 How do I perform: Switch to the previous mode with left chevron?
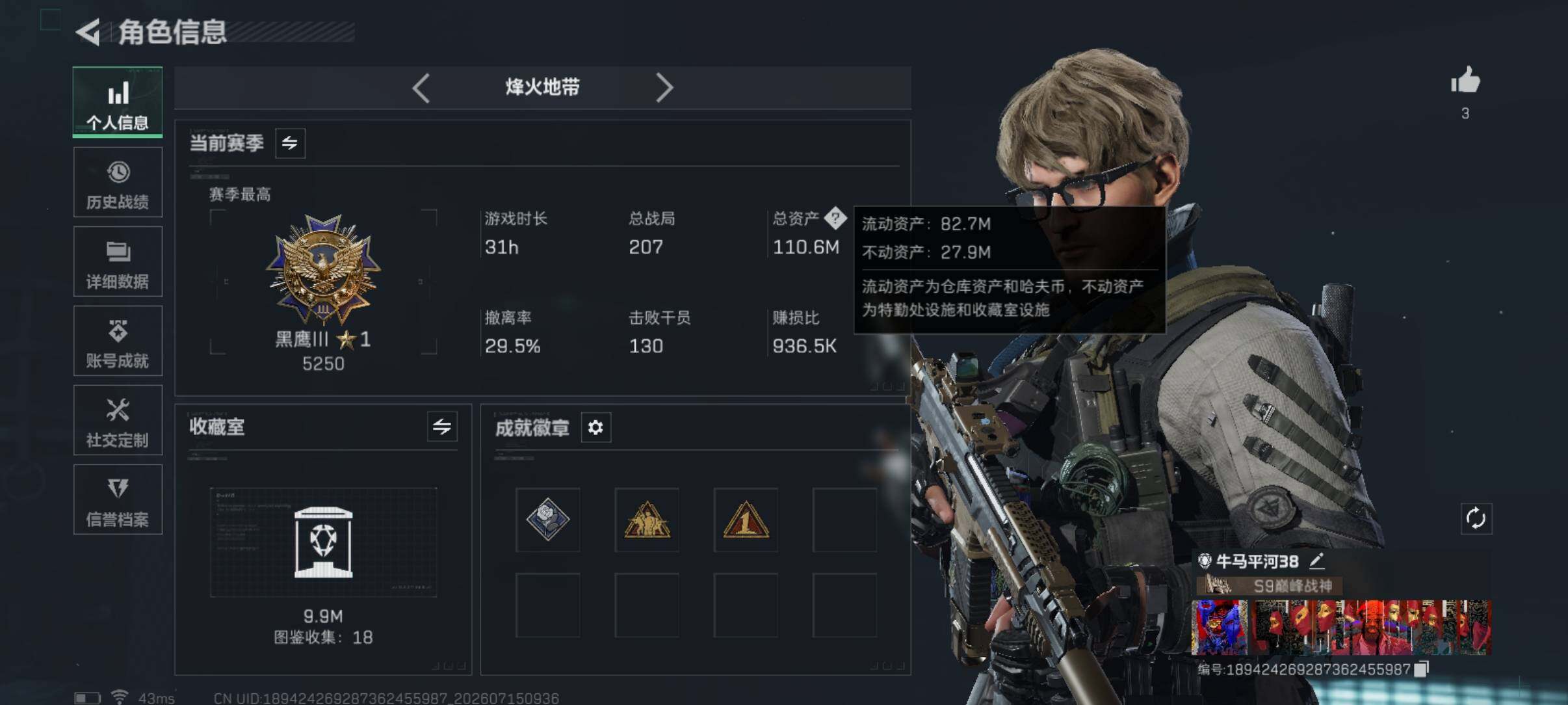point(421,88)
